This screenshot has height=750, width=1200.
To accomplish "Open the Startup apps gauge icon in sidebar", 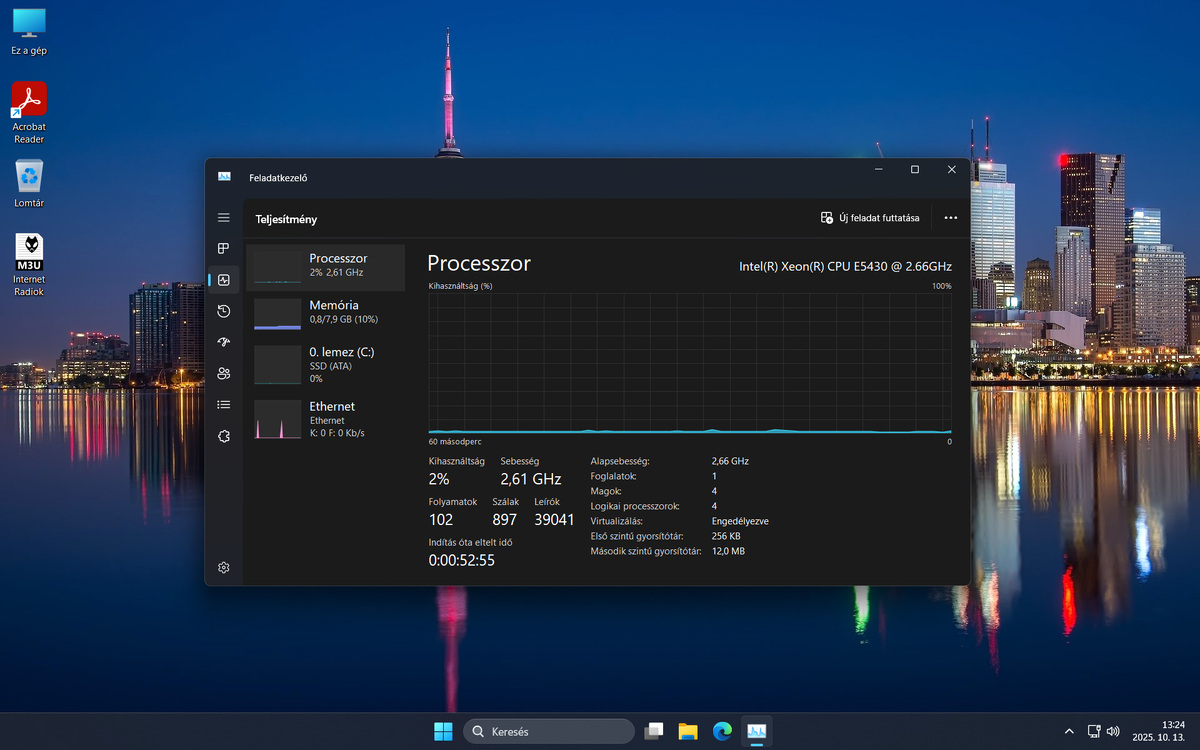I will [x=224, y=342].
